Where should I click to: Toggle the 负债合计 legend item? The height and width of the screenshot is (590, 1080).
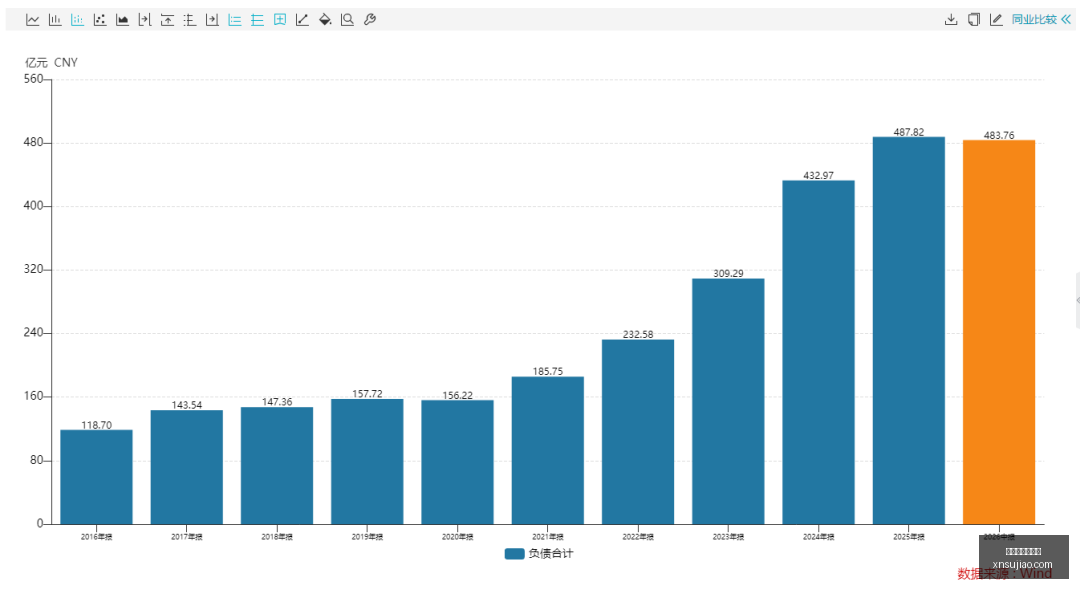tap(539, 554)
